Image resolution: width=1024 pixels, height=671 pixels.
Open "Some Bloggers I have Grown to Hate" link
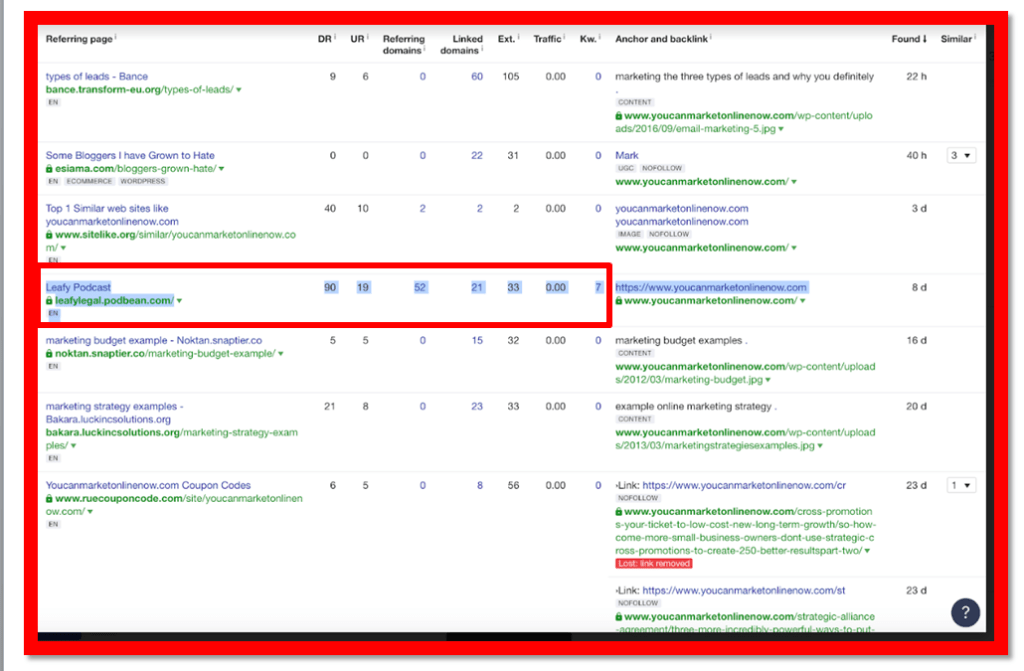click(130, 155)
